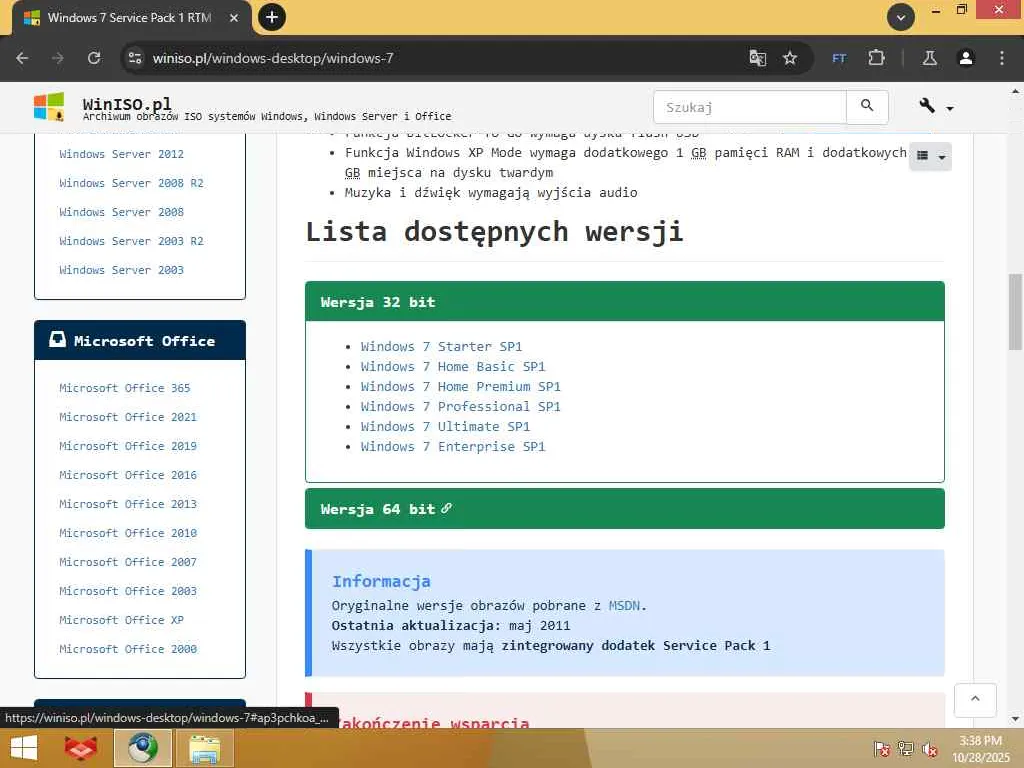The width and height of the screenshot is (1024, 768).
Task: Open Microsoft Office 365 link
Action: [125, 388]
